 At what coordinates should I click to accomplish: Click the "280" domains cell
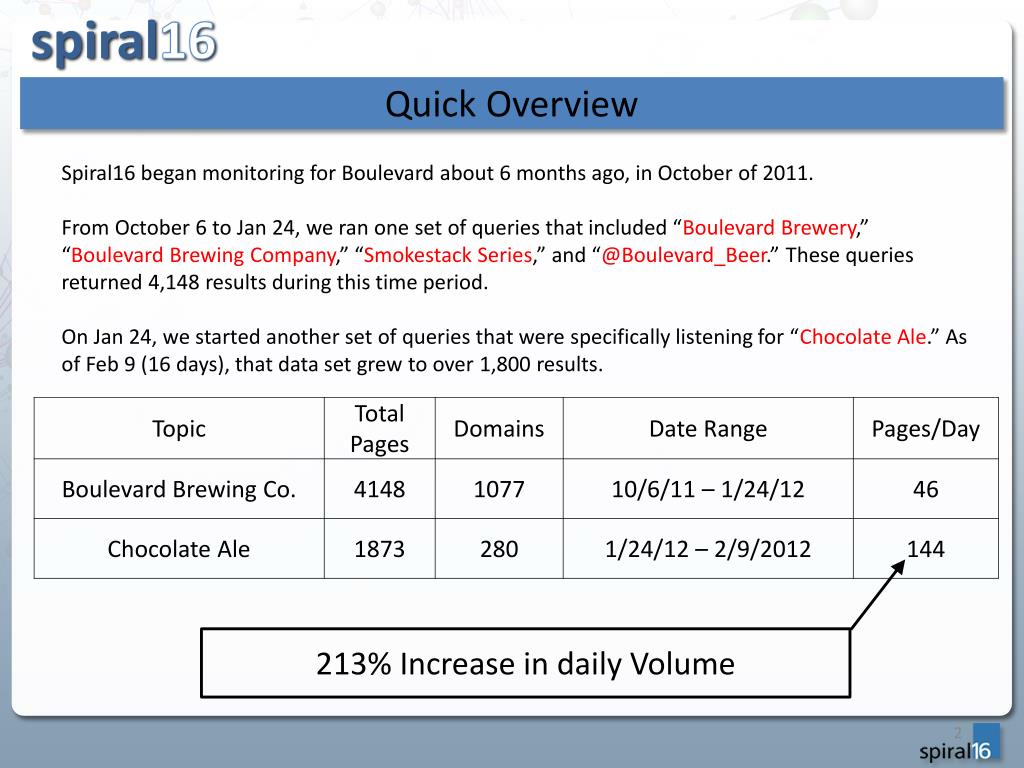click(499, 549)
